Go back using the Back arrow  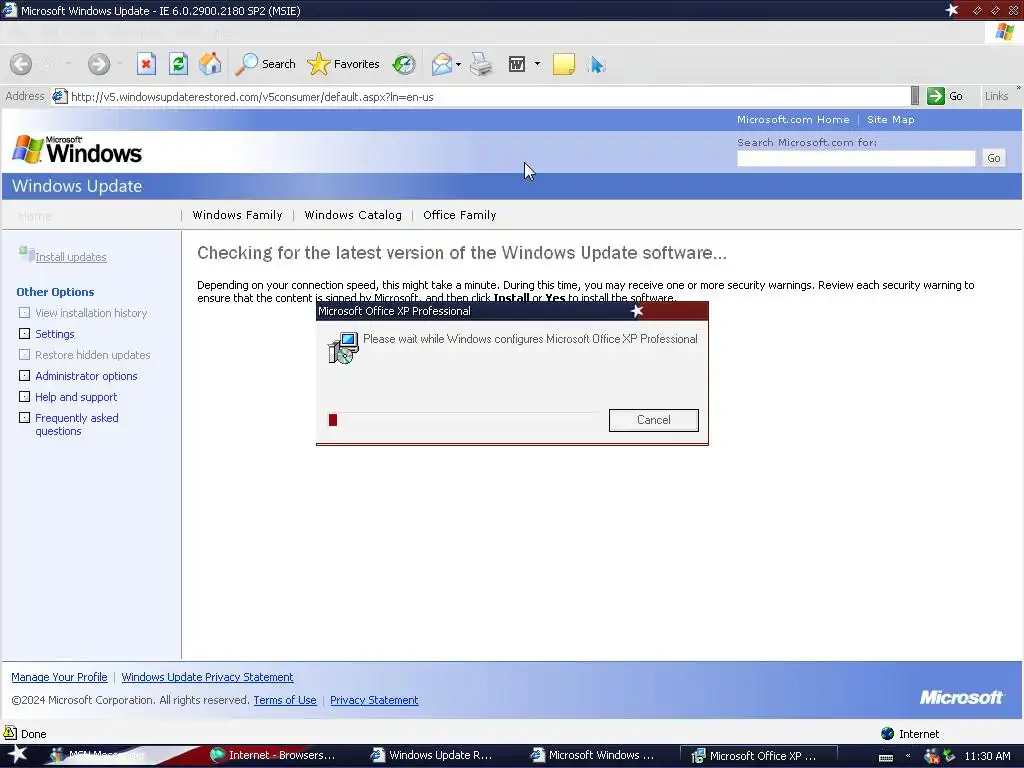(21, 64)
